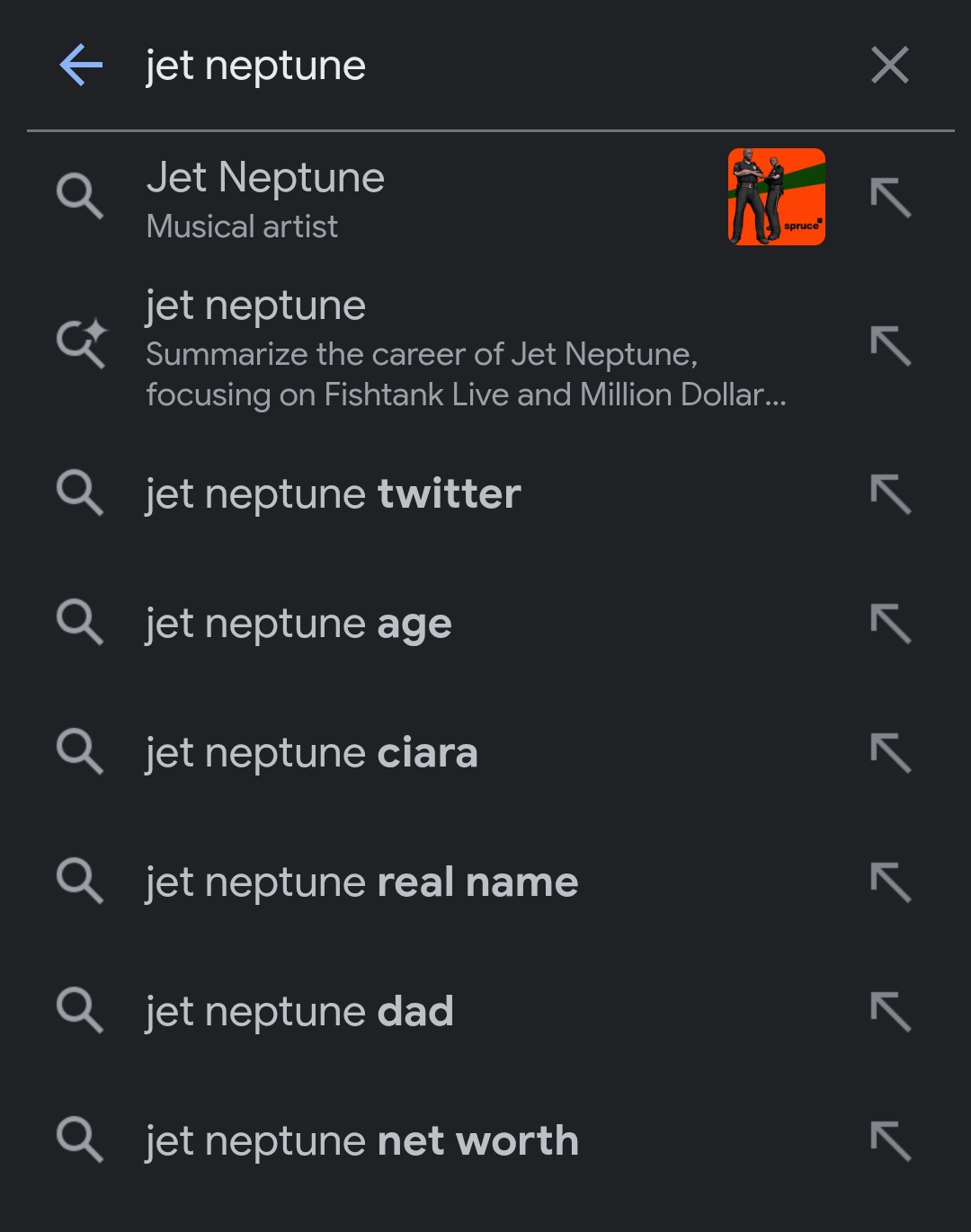
Task: Fill query with jet neptune age arrow
Action: coord(891,624)
